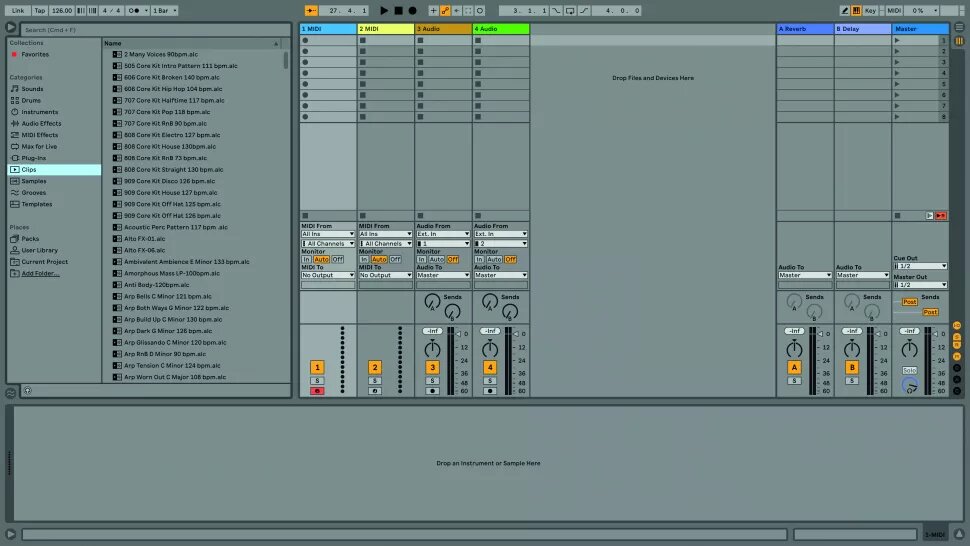Launch Master scene 1 play arrow

[x=897, y=41]
